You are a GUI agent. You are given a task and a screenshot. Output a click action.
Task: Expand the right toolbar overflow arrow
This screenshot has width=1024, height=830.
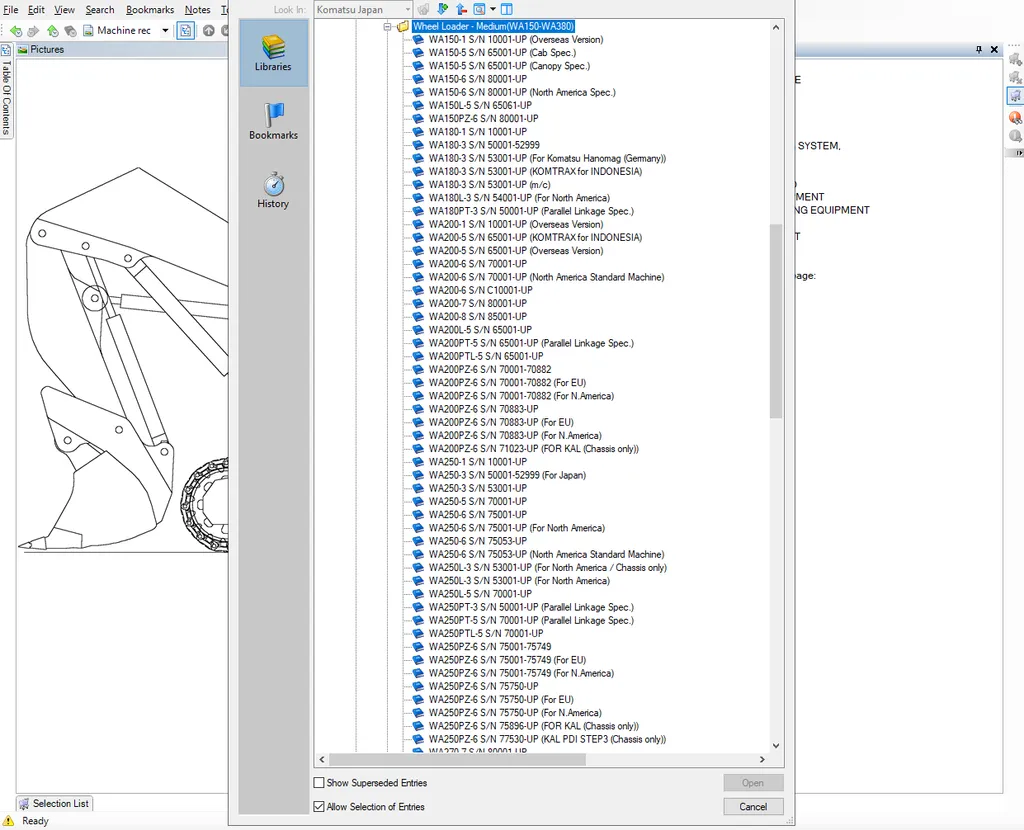1019,152
